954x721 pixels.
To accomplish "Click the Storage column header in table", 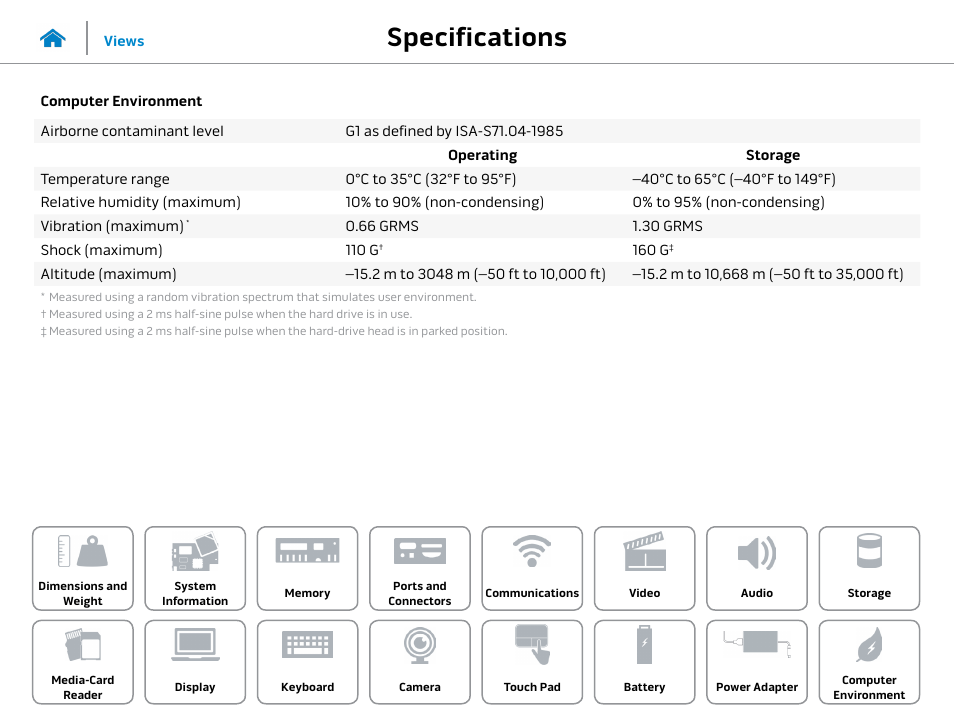I will [773, 155].
